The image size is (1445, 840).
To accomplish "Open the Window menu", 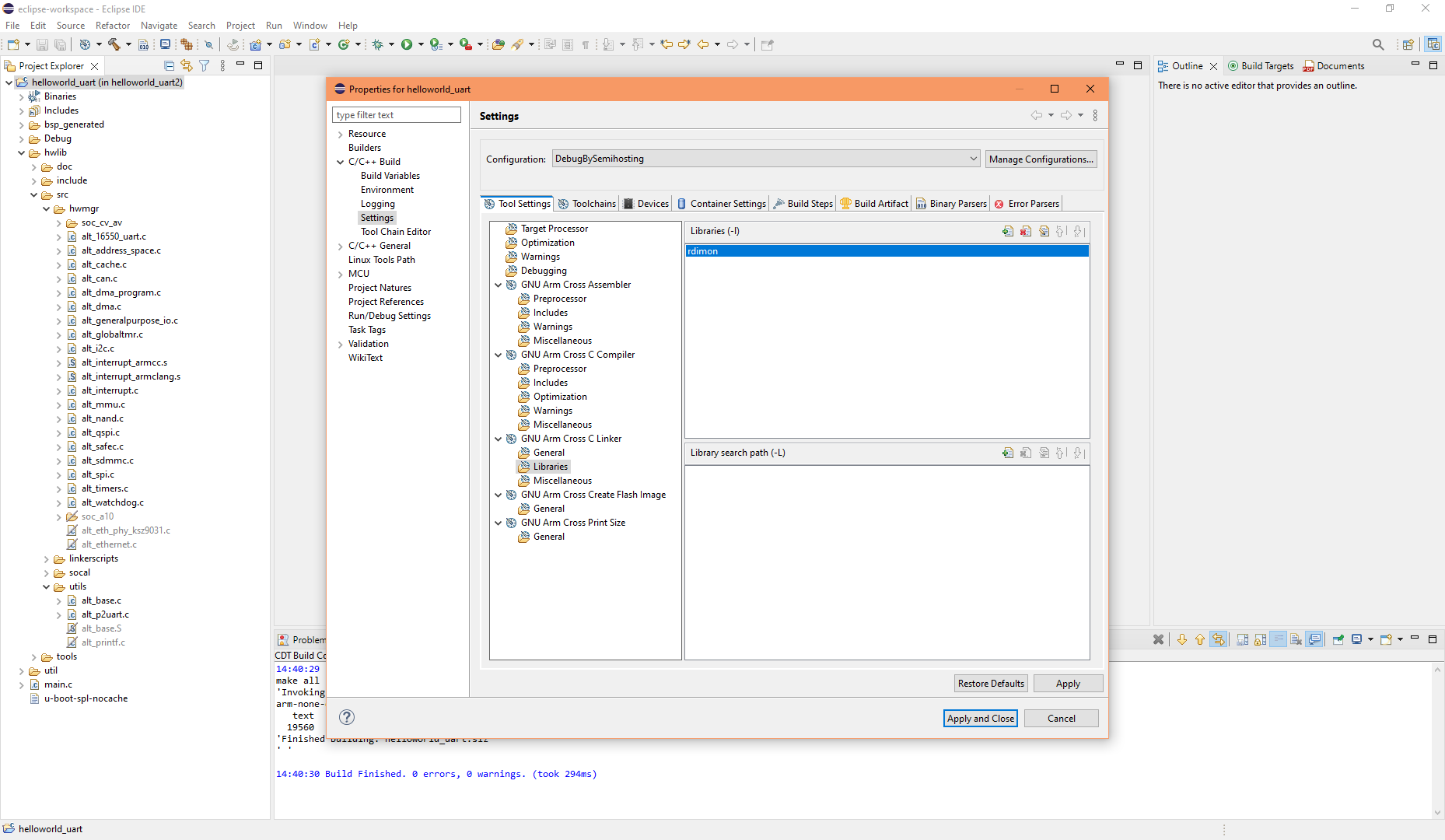I will [x=310, y=25].
